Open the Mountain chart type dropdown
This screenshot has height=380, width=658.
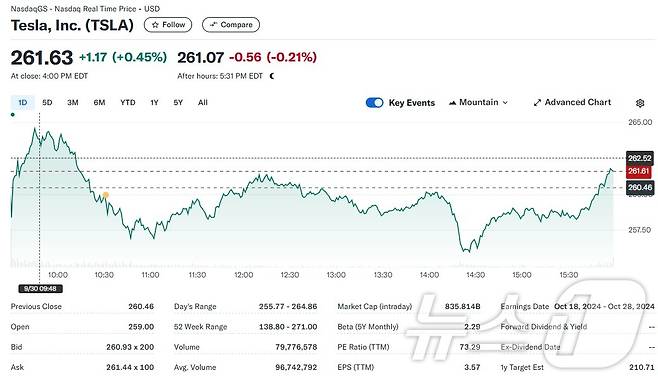(x=478, y=102)
